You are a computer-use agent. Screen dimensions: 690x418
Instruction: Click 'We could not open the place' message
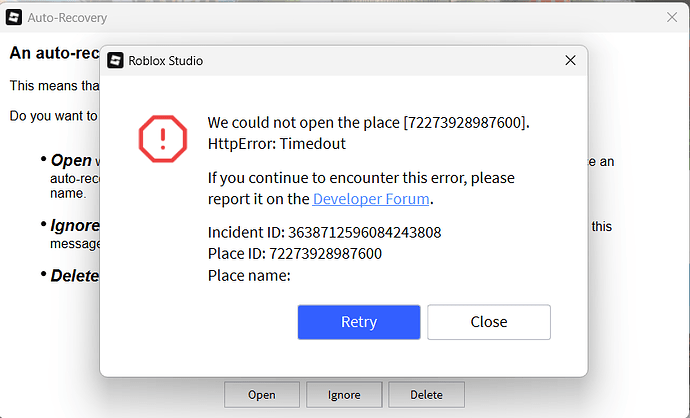pyautogui.click(x=369, y=122)
